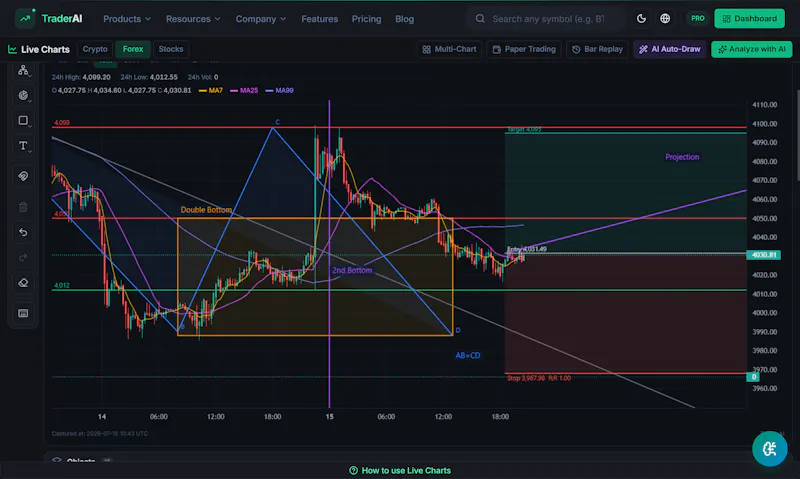Click the Live Charts heading

click(x=45, y=49)
